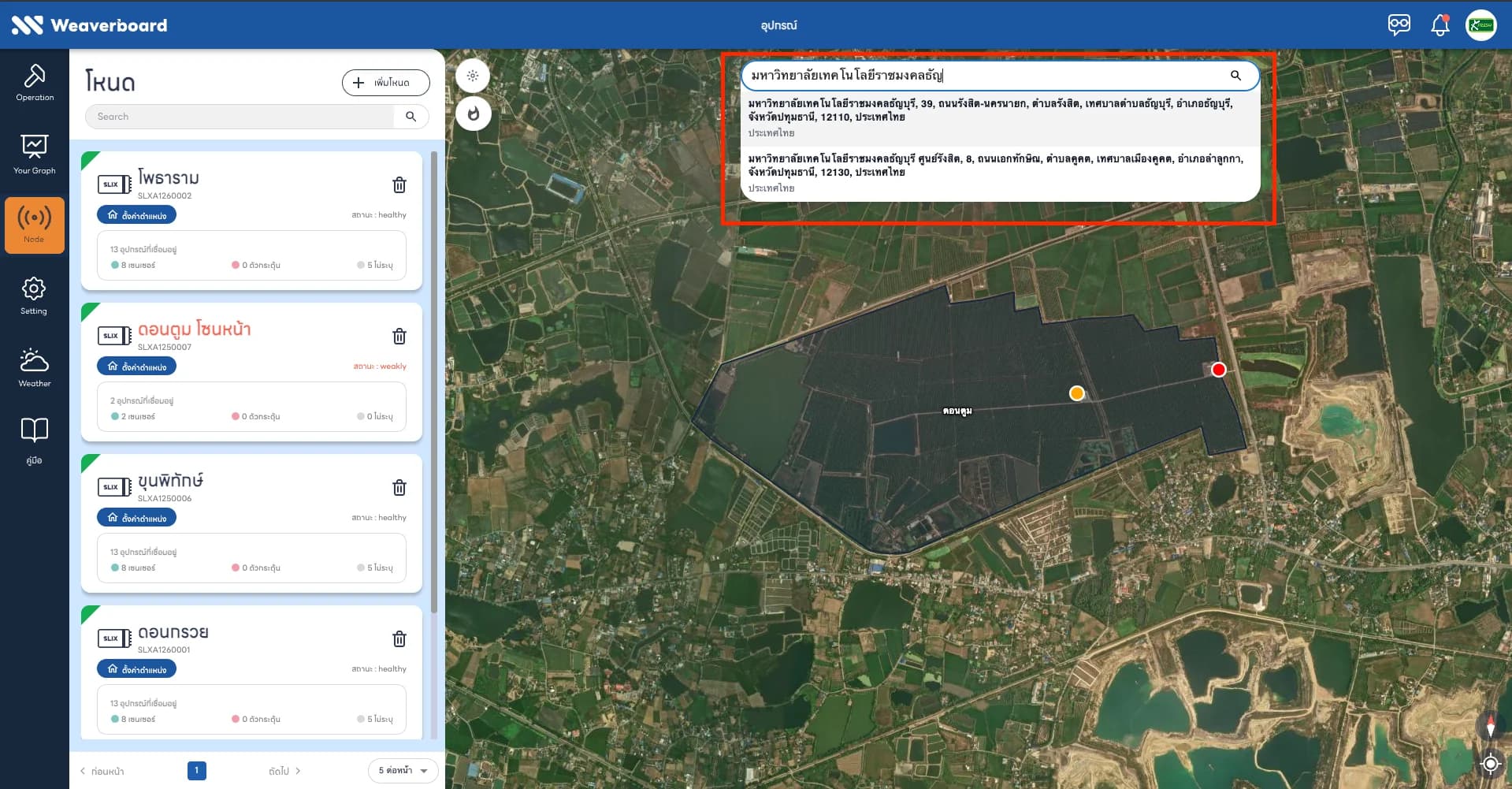Open the user profile avatar
This screenshot has height=789, width=1512.
click(1481, 25)
